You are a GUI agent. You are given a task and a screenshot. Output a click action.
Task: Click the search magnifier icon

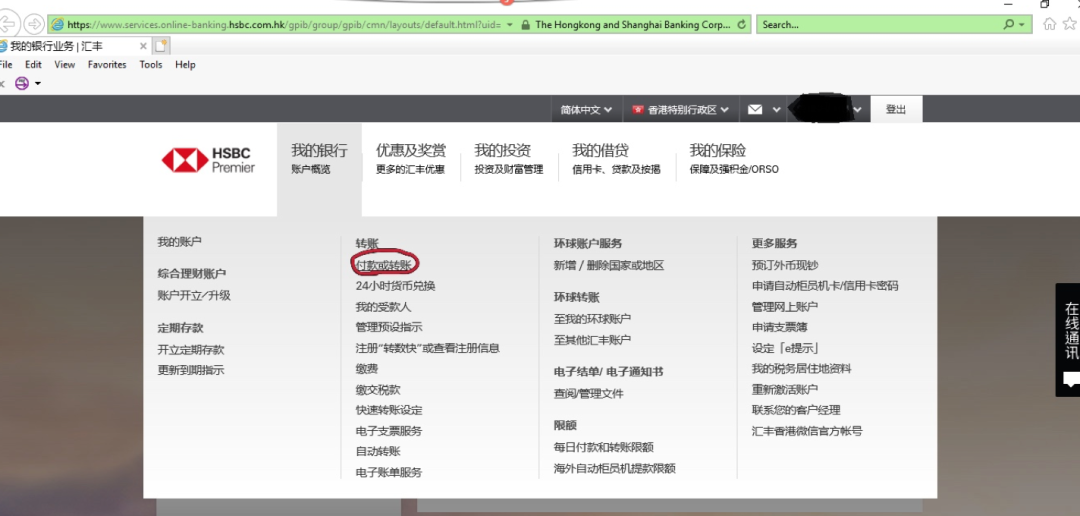(1008, 24)
